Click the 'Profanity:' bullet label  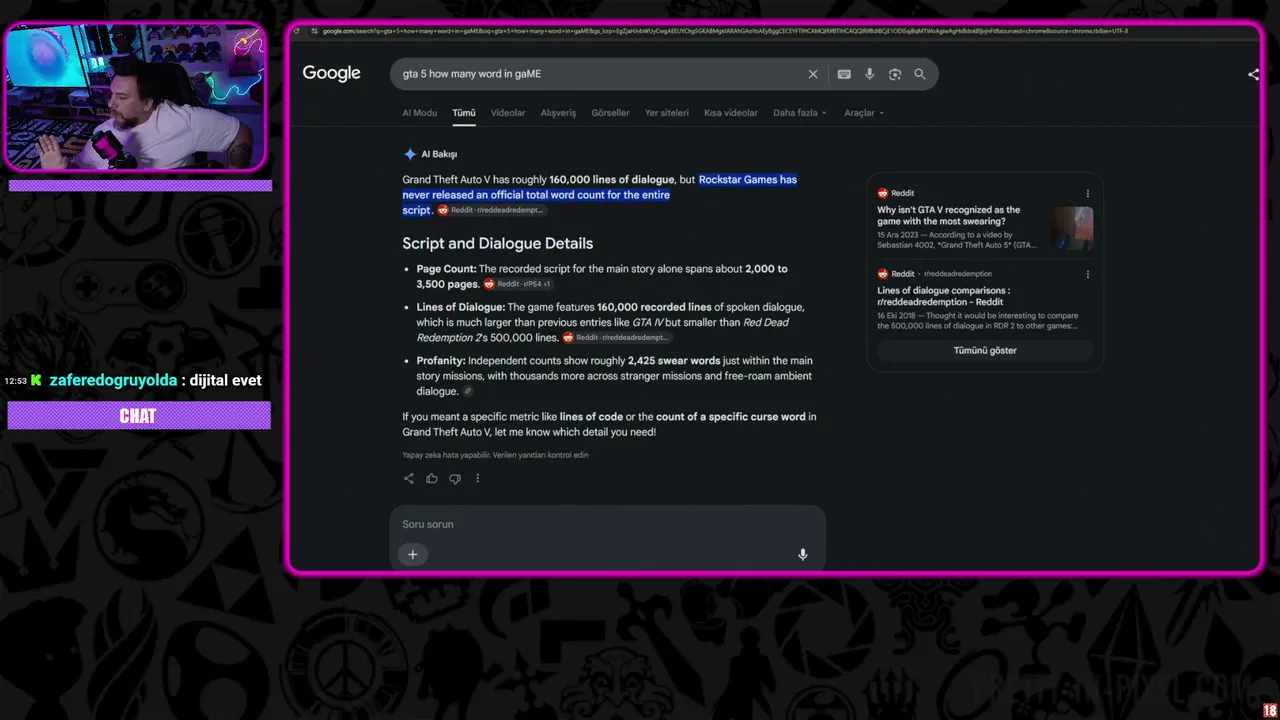click(441, 361)
